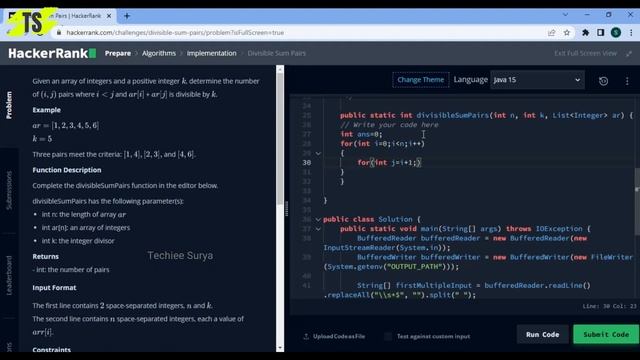Click the 'Example' heading
Viewport: 640px width, 360px height.
(x=47, y=110)
